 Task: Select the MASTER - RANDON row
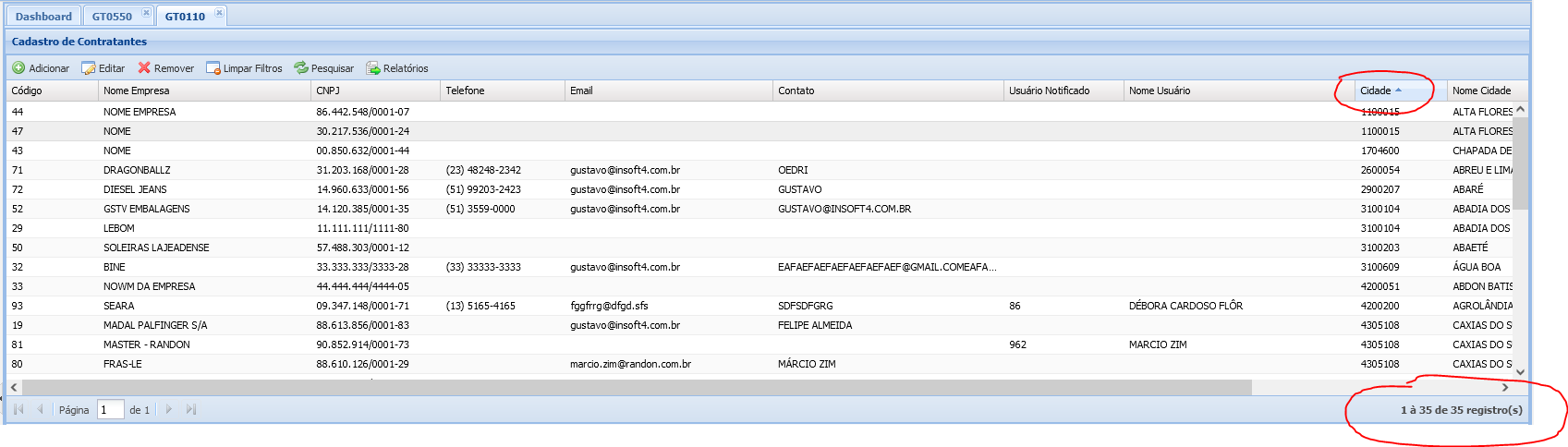[760, 344]
